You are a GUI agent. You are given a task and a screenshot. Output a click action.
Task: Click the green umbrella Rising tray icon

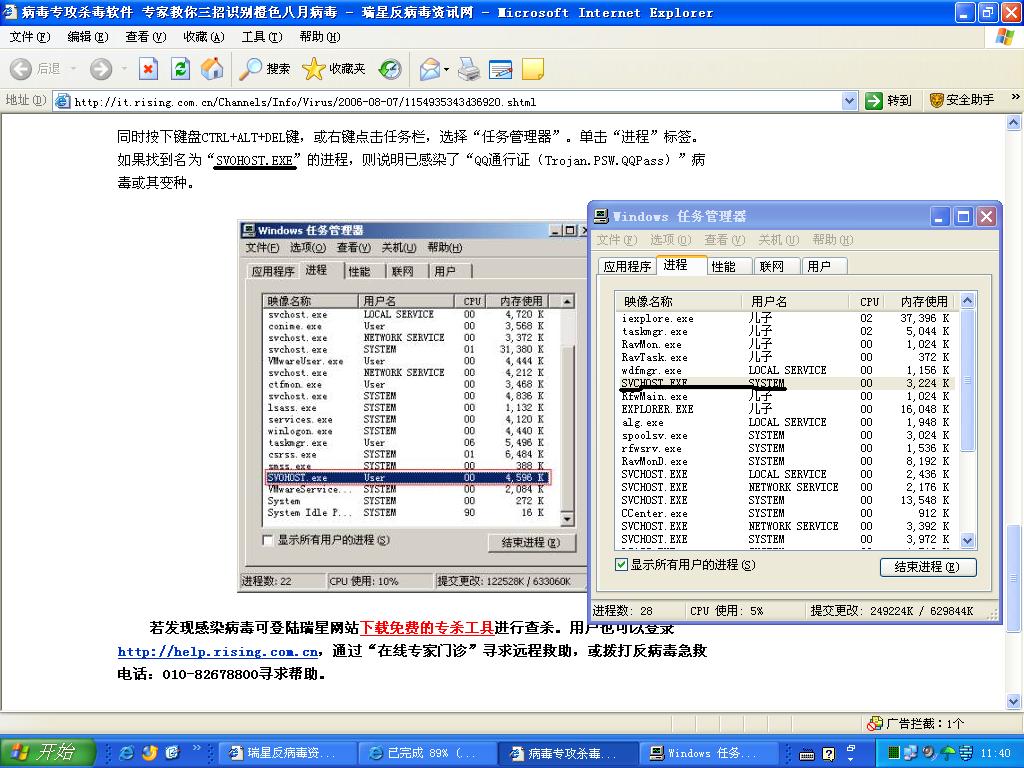(x=948, y=753)
